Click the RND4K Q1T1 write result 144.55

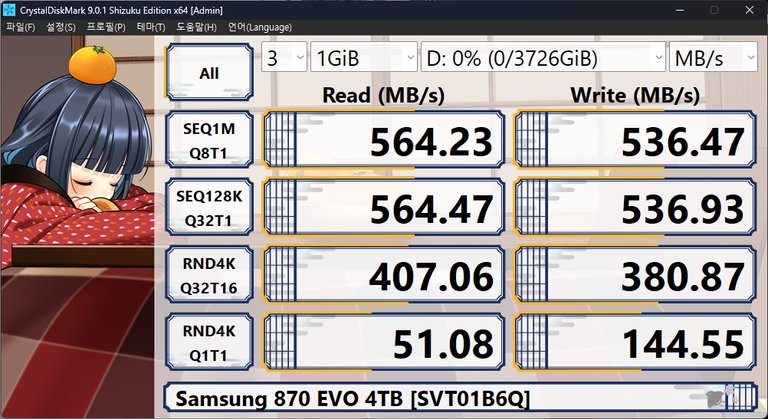(x=635, y=342)
